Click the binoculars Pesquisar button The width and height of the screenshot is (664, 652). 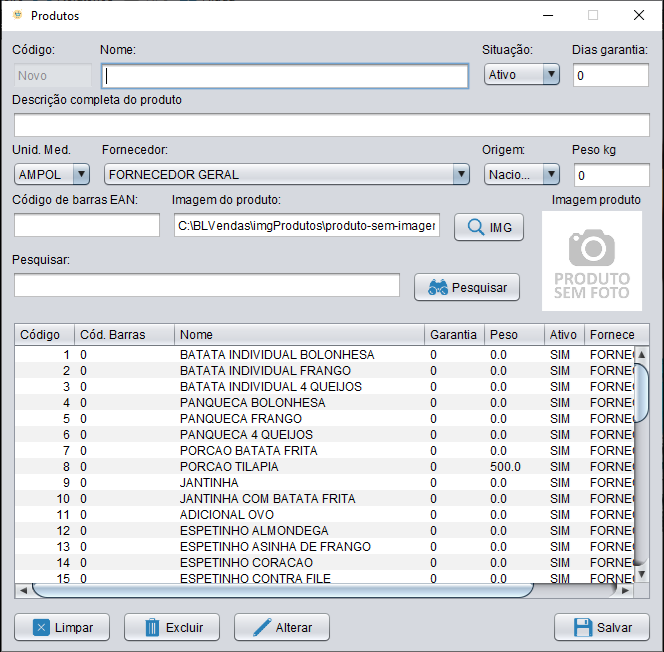click(467, 287)
